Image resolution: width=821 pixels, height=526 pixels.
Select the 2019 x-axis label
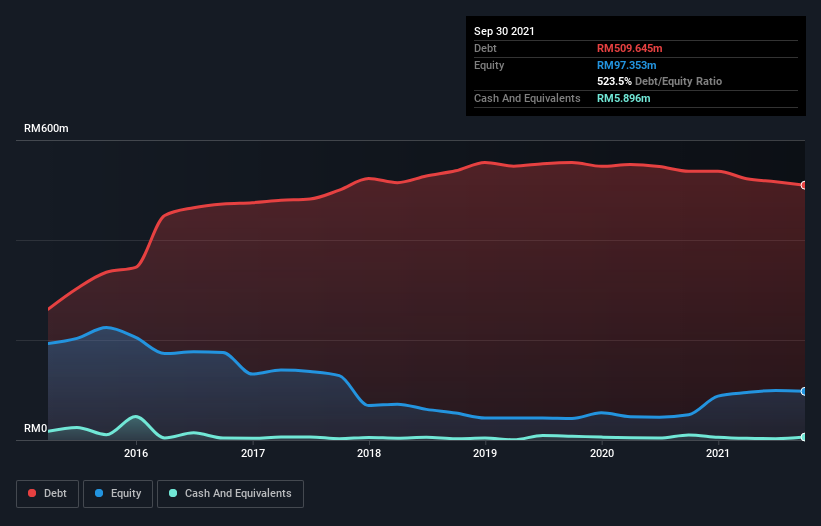click(485, 453)
